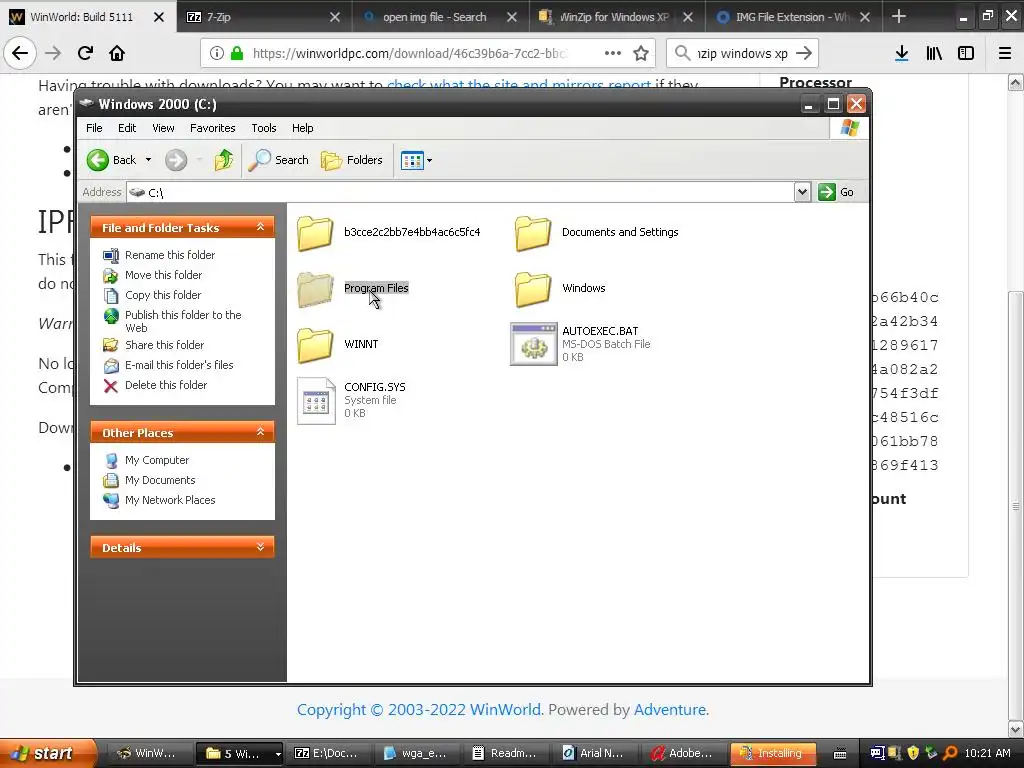Toggle the browser sidebar icon
This screenshot has width=1024, height=768.
pos(966,53)
